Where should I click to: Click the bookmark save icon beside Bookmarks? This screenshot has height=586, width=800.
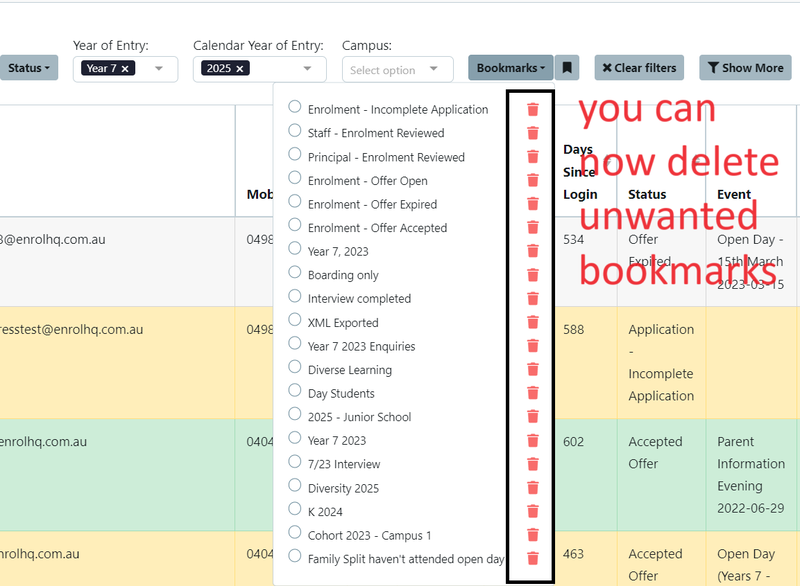pyautogui.click(x=566, y=67)
